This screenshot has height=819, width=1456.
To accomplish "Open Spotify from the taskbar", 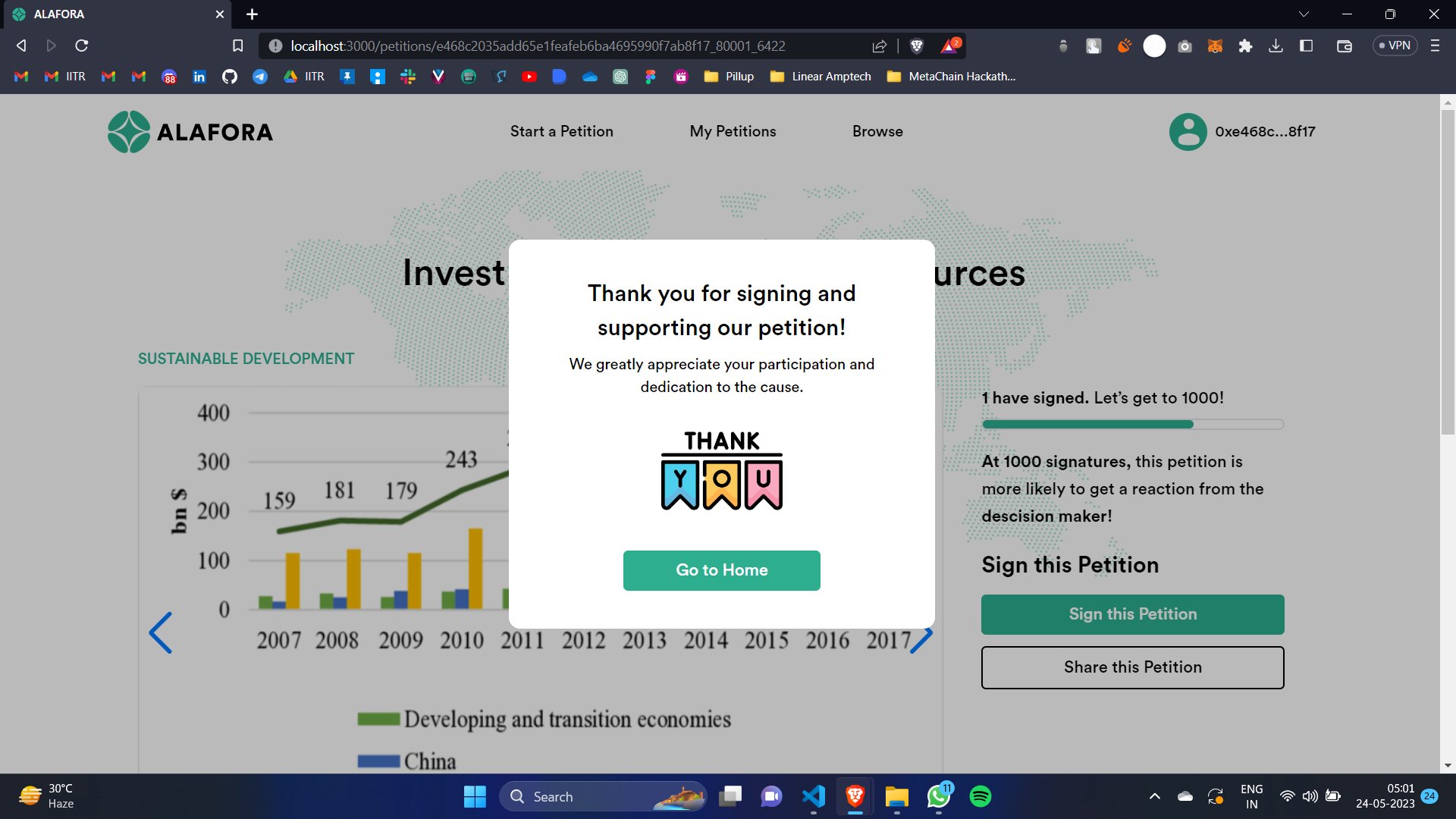I will (x=980, y=796).
